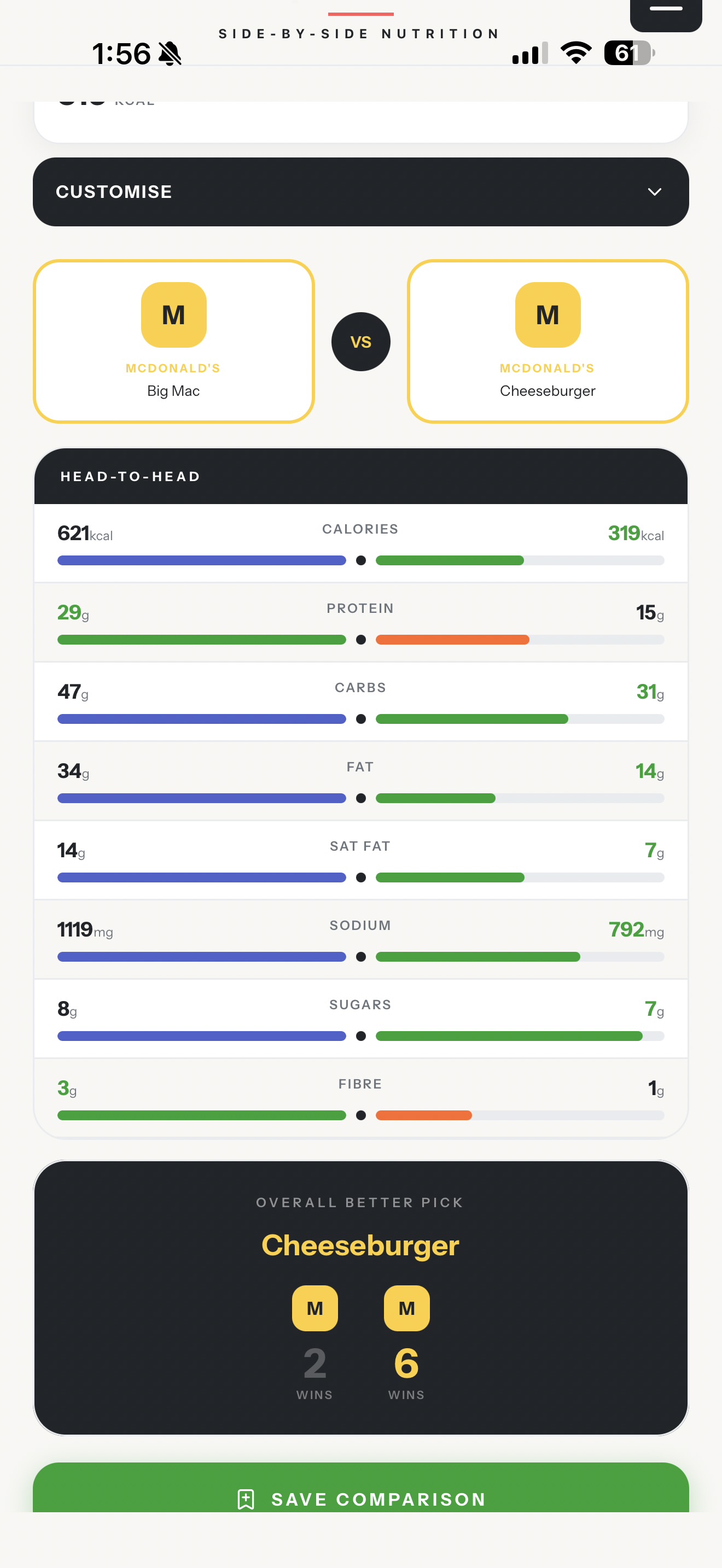The height and width of the screenshot is (1568, 722).
Task: Tap the battery indicator in status bar
Action: [630, 53]
